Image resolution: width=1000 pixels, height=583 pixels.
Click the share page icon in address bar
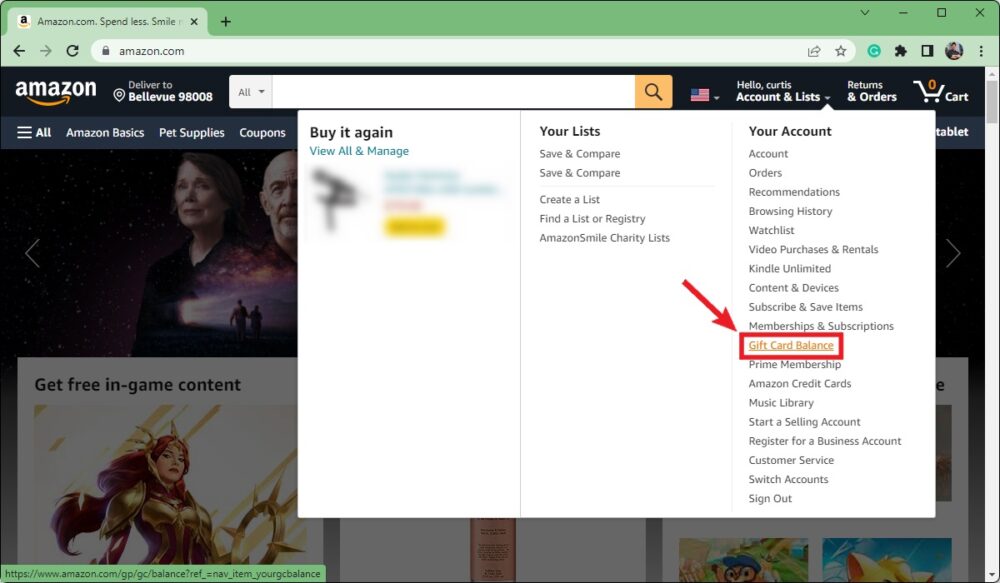(x=814, y=51)
